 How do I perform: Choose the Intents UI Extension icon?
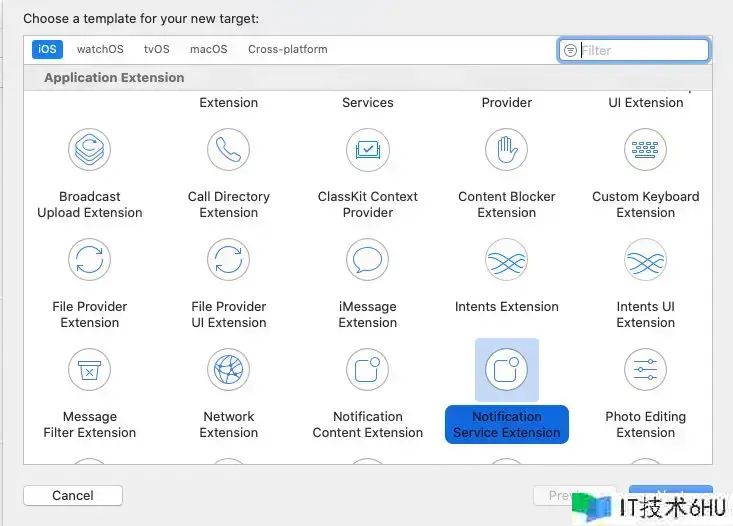(645, 260)
